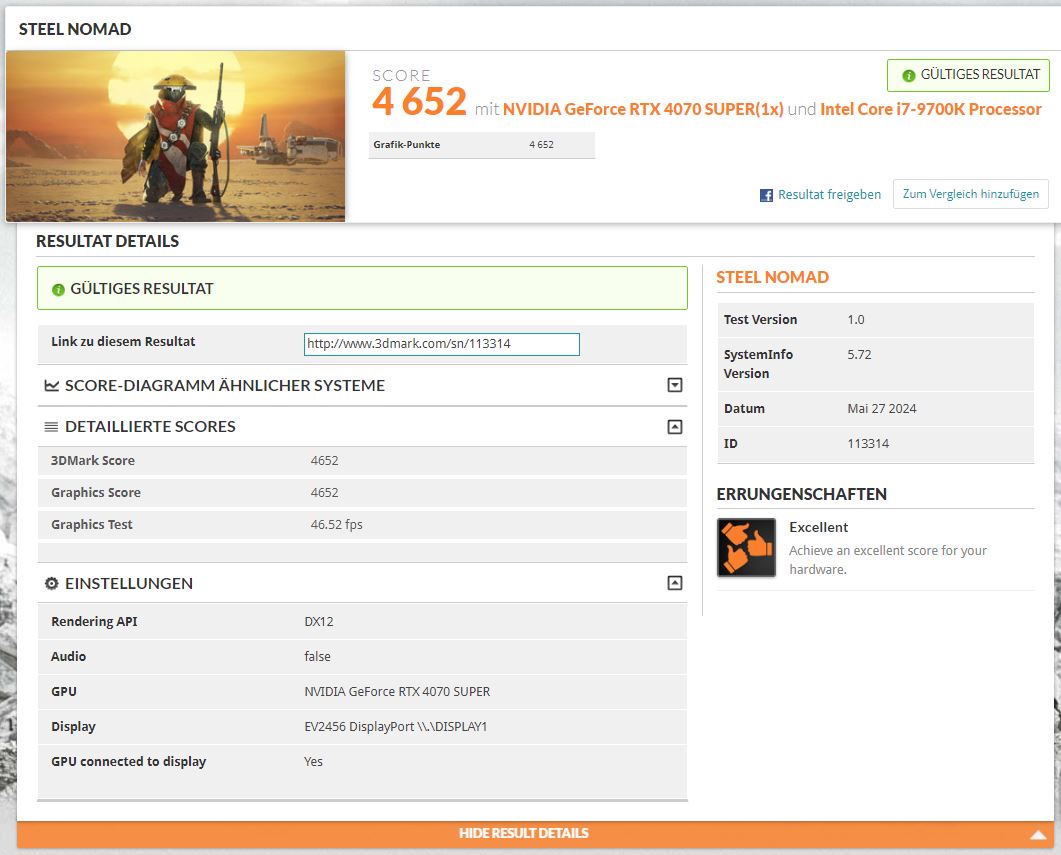The image size is (1061, 855).
Task: Click the result link field containing 3dmark.com/sn/113314
Action: tap(442, 344)
